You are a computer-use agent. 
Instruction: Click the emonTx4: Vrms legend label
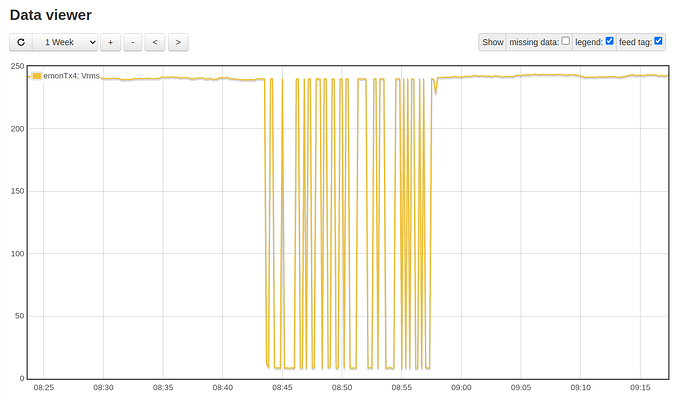71,76
